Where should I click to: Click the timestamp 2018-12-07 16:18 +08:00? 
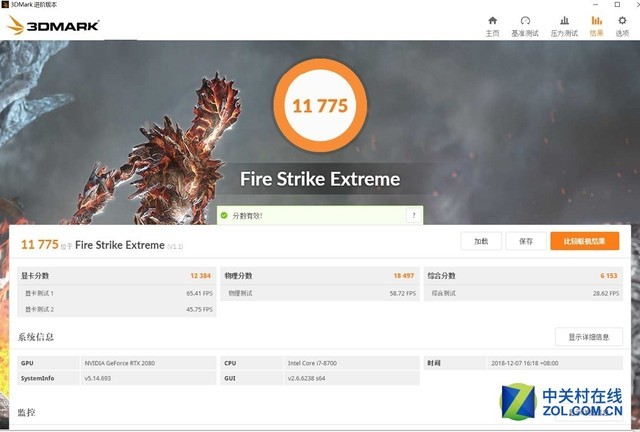tap(524, 363)
